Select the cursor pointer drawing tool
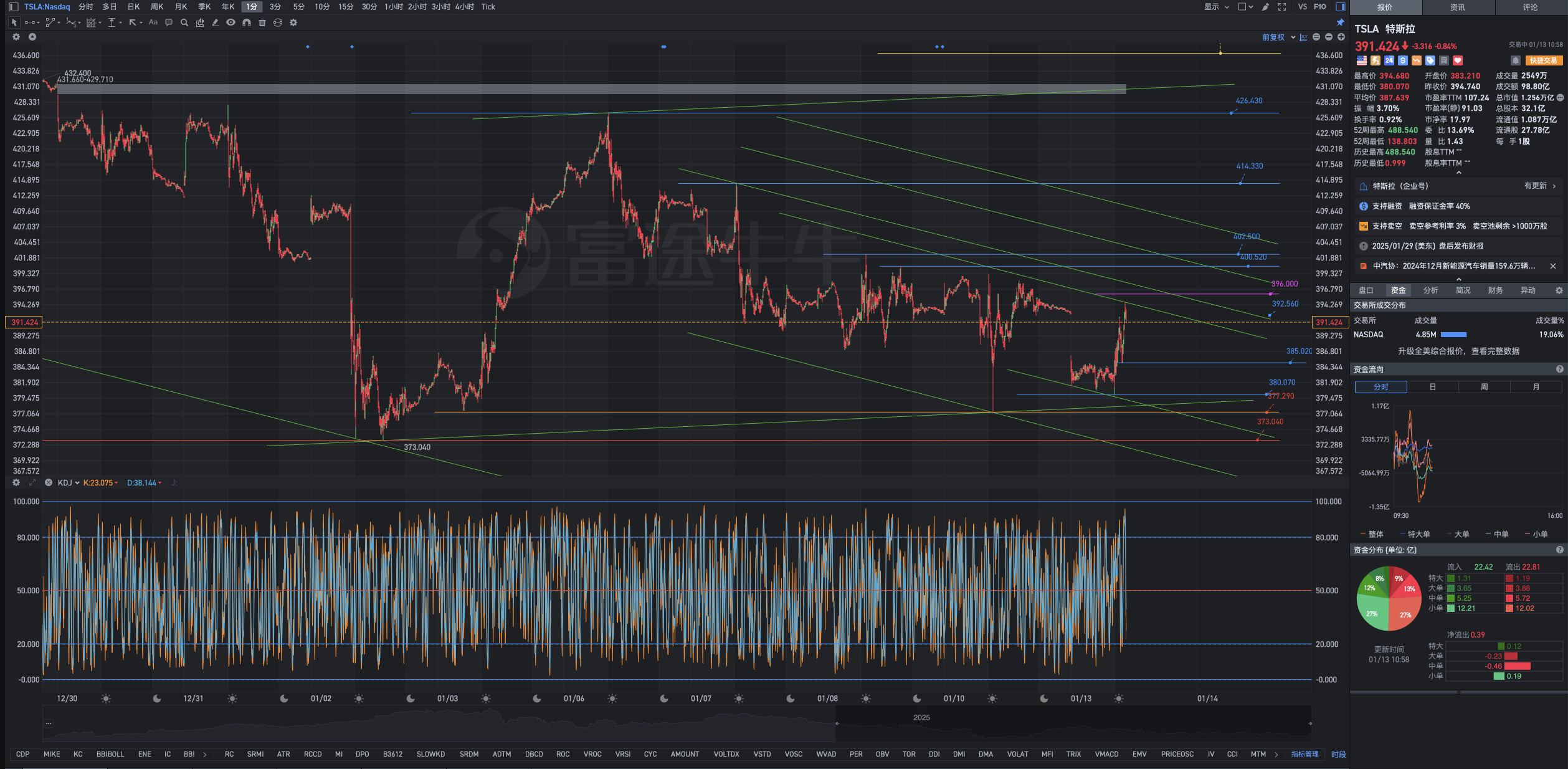Screen dimensions: 1568x769 (14, 22)
